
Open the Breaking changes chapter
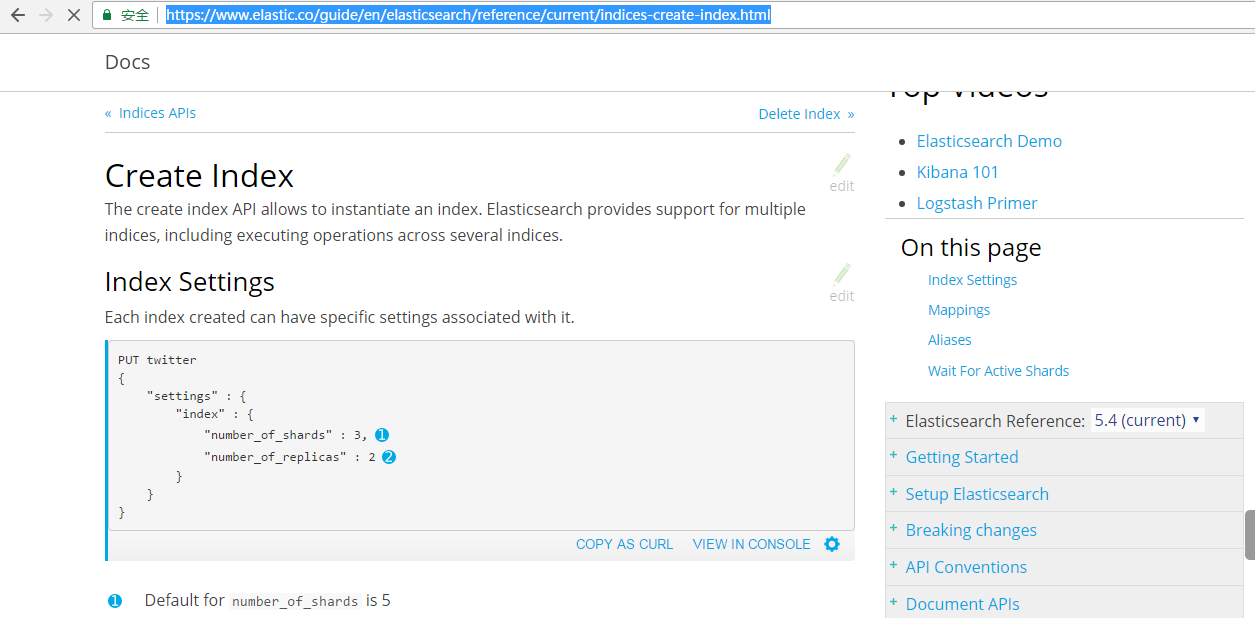[971, 530]
